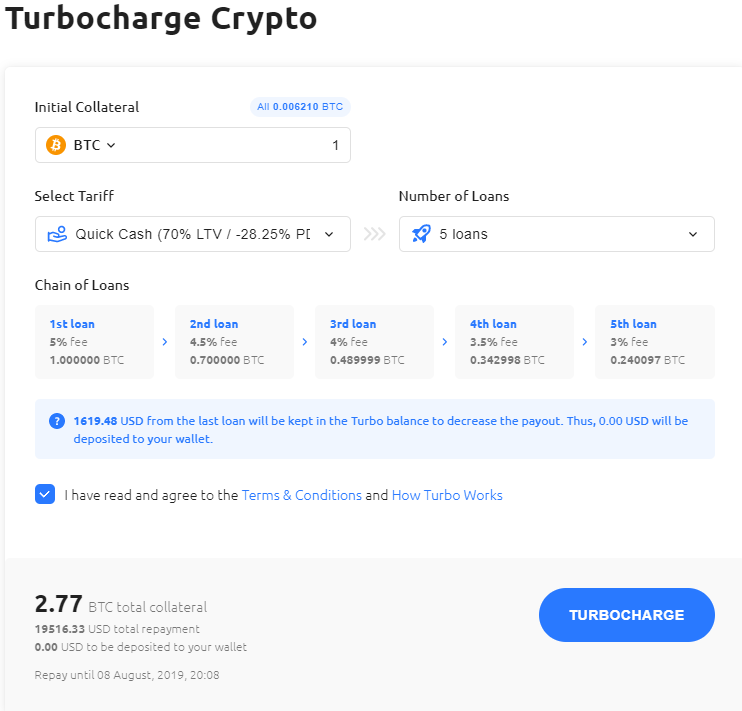
Task: Click the TURBOCHARGE button
Action: pyautogui.click(x=627, y=615)
